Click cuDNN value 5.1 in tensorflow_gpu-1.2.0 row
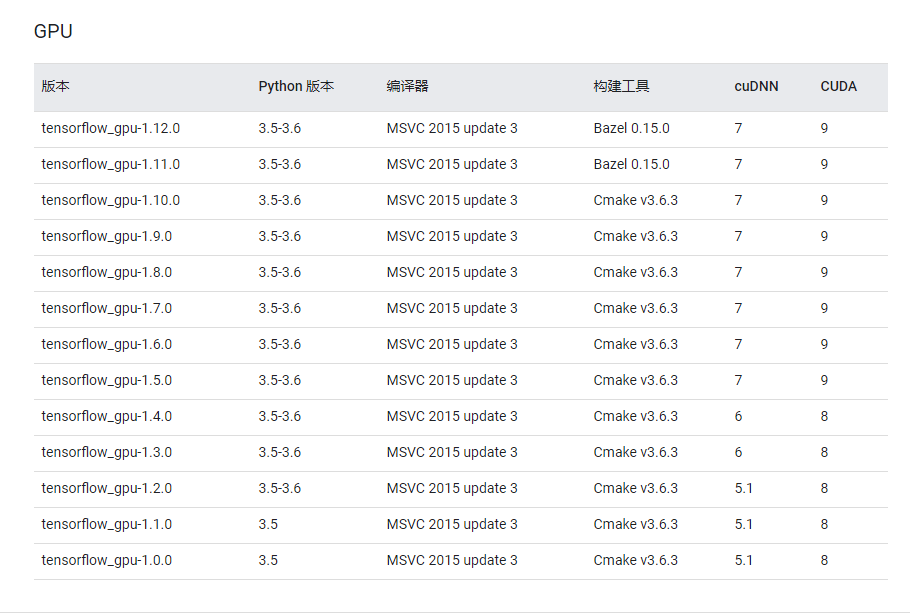910x614 pixels. [x=743, y=488]
